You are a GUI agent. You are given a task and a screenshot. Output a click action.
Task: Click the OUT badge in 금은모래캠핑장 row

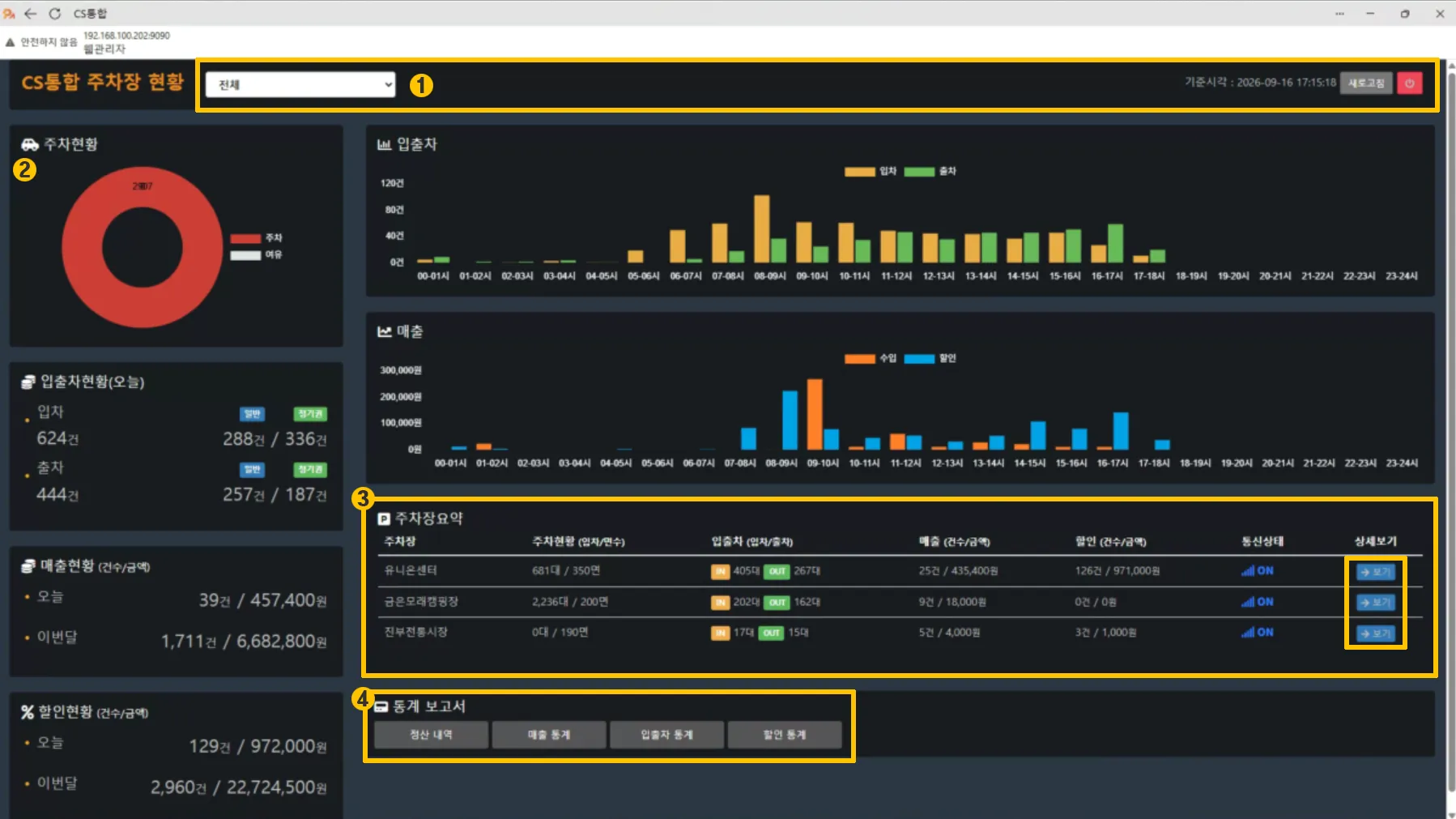[x=777, y=603]
